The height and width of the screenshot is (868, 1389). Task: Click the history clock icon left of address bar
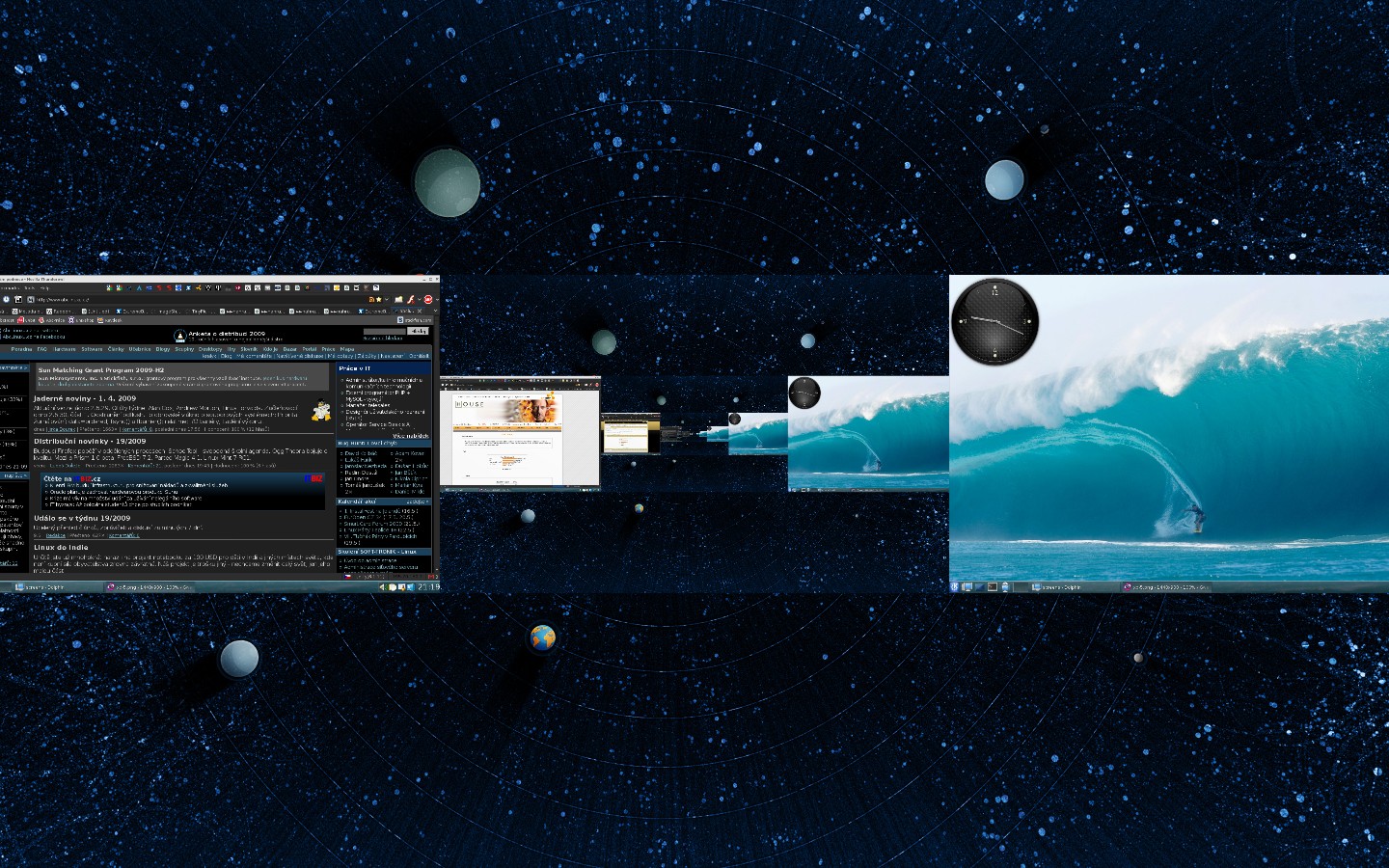pos(6,299)
